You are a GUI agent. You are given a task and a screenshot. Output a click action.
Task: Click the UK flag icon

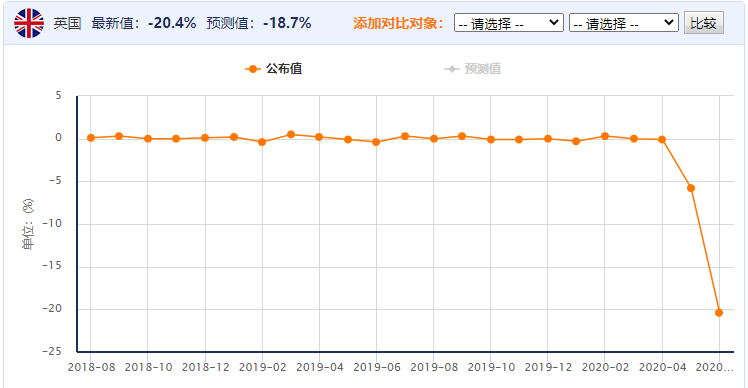coord(29,23)
